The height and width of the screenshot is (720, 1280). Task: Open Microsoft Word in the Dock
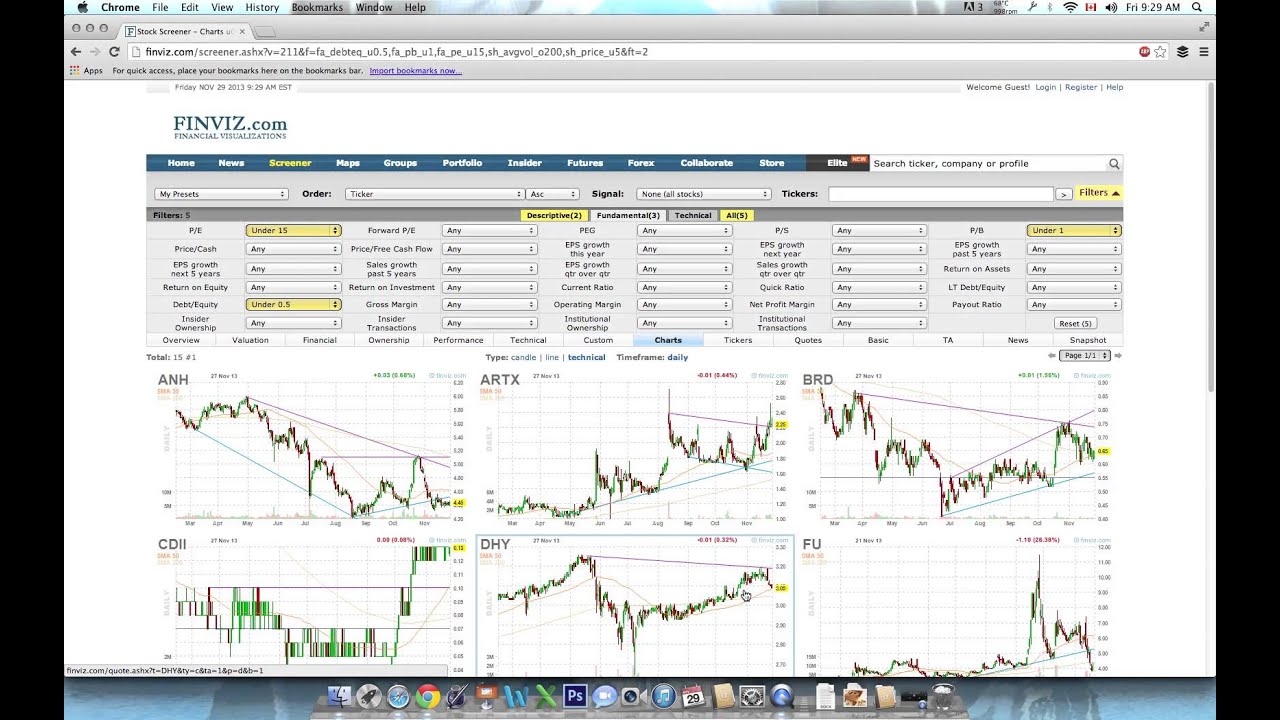pos(516,696)
